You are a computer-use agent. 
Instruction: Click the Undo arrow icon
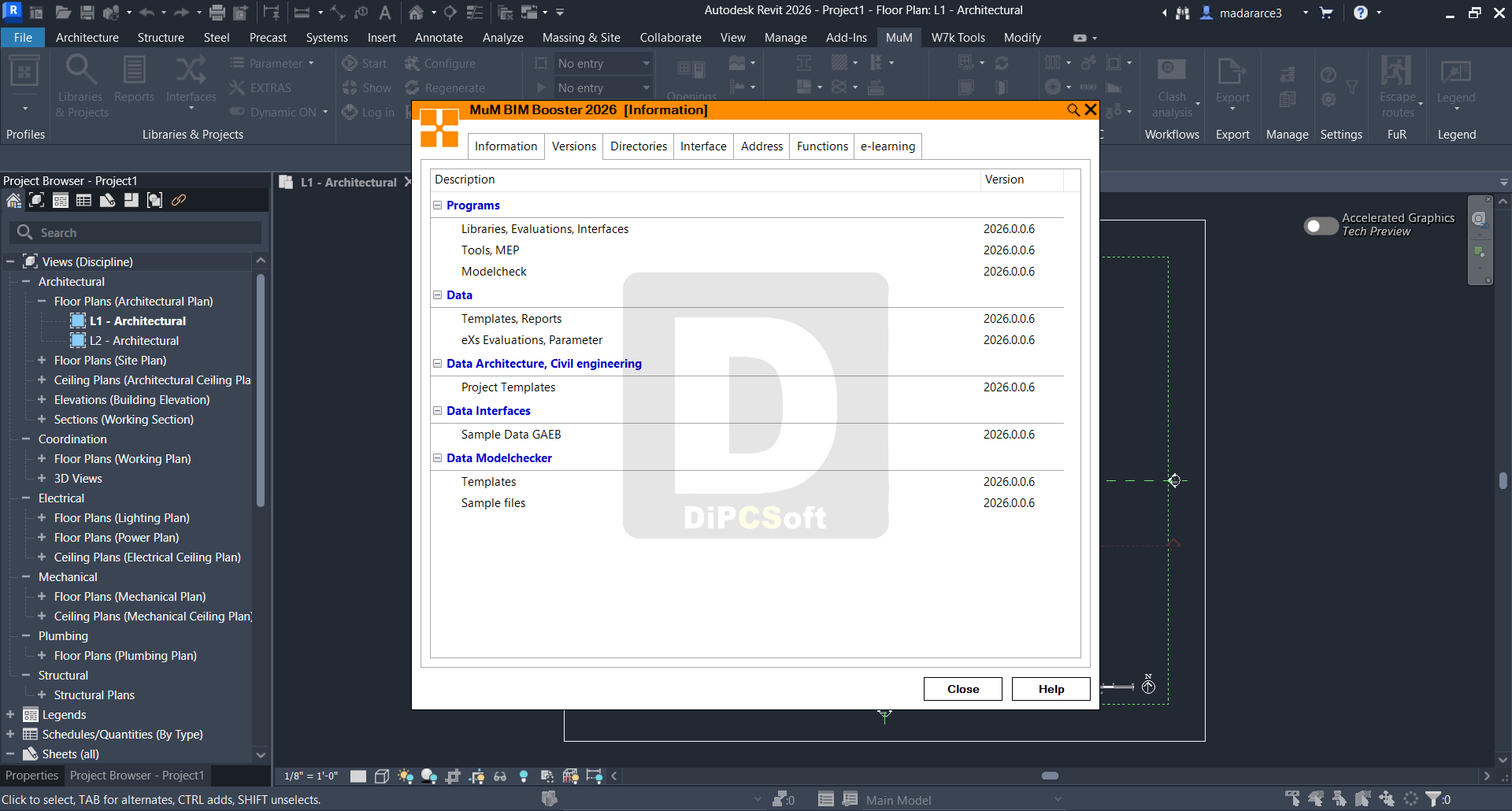click(x=146, y=13)
